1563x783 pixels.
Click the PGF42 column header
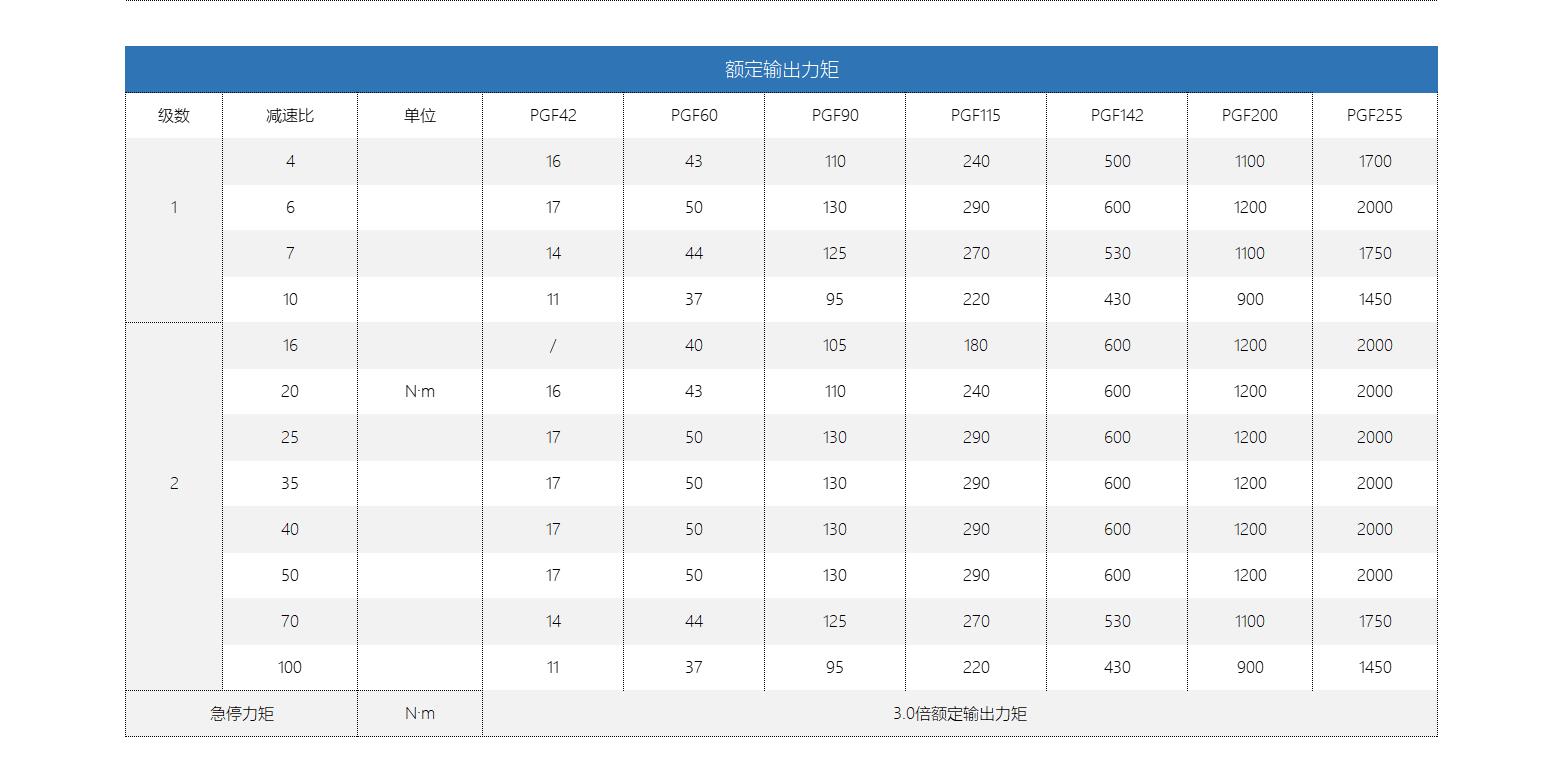click(553, 115)
